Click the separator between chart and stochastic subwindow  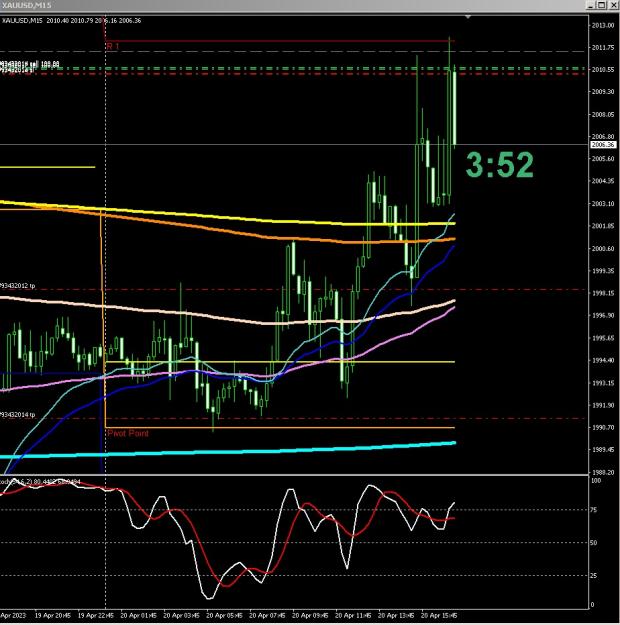294,475
